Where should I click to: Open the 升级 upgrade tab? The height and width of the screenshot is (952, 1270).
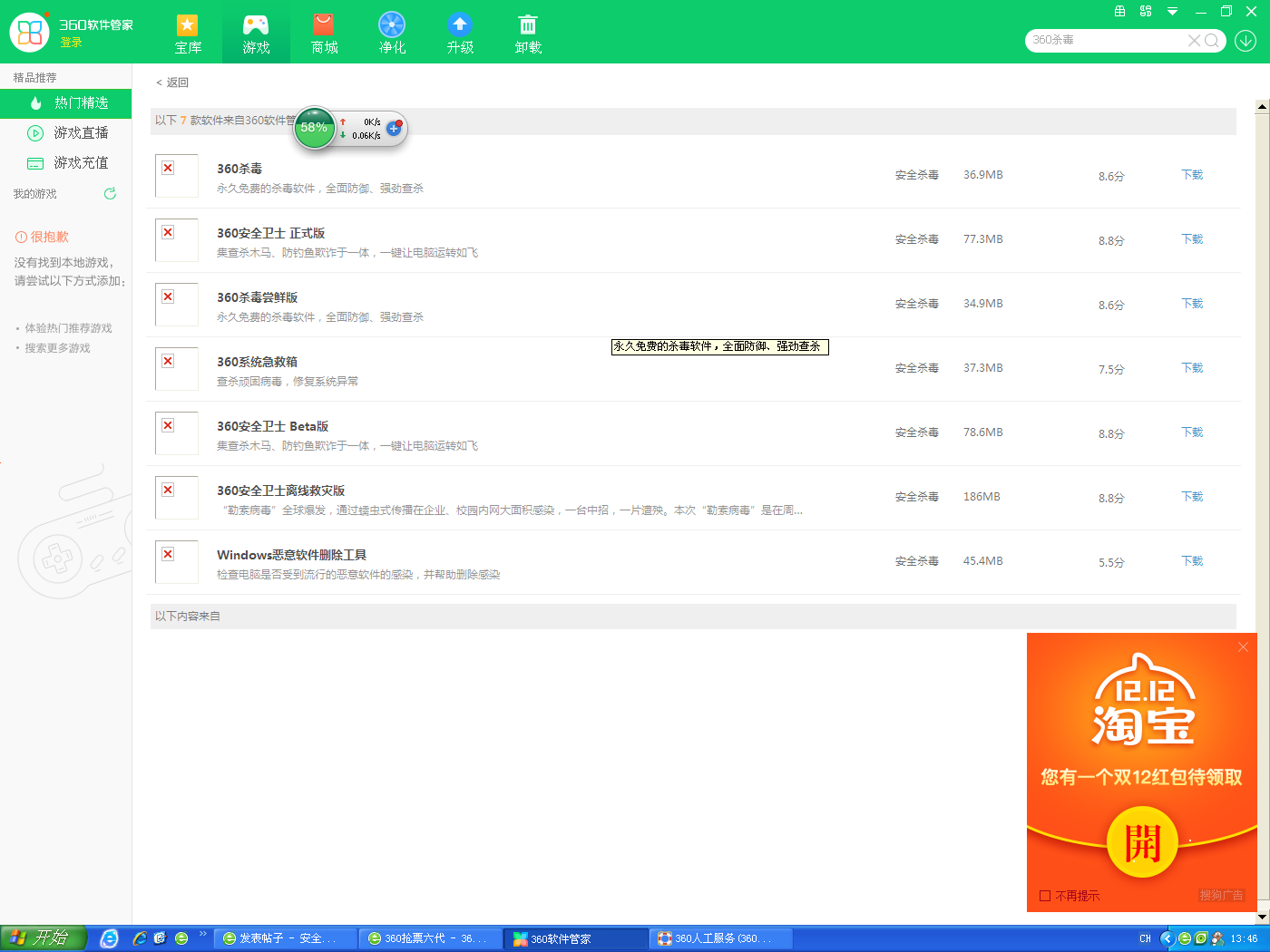click(460, 34)
